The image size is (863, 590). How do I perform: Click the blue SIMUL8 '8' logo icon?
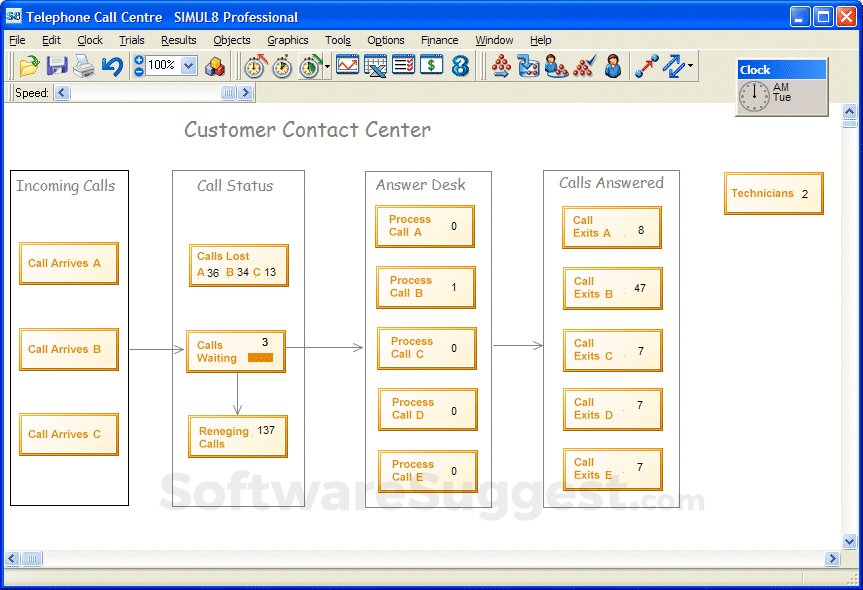460,66
